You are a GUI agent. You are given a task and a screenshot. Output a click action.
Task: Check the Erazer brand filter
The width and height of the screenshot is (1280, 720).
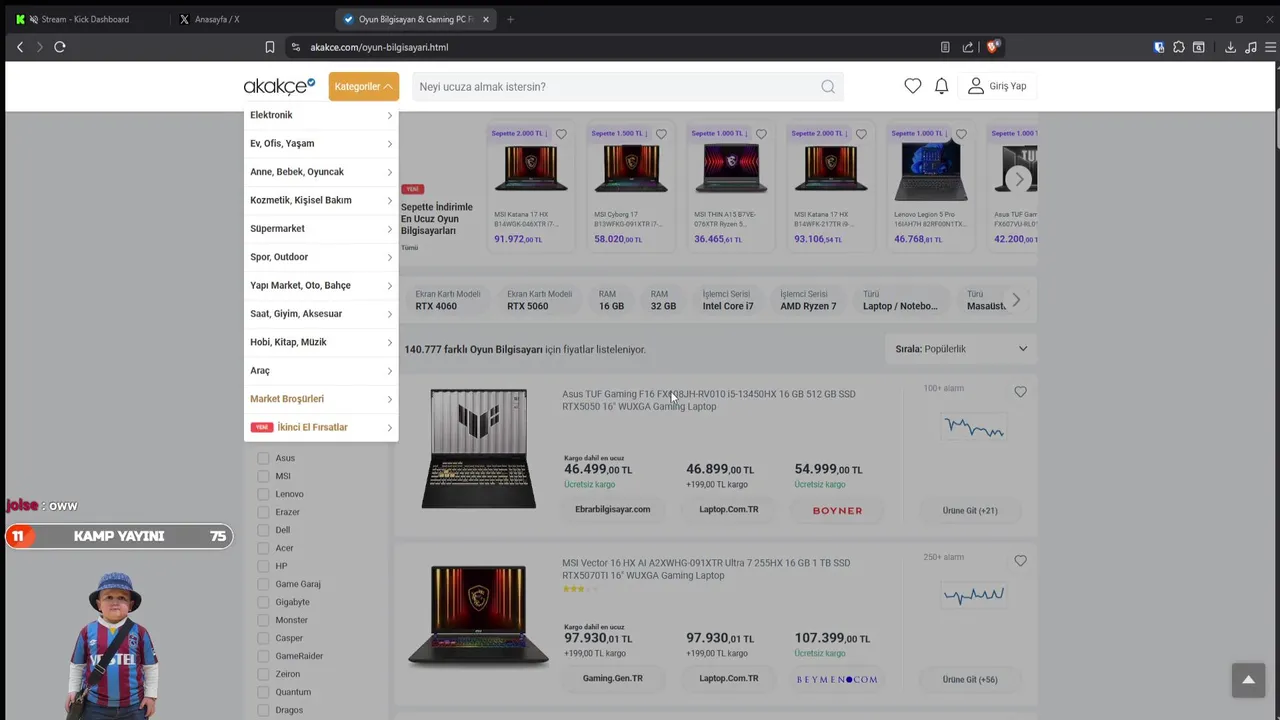pos(264,512)
